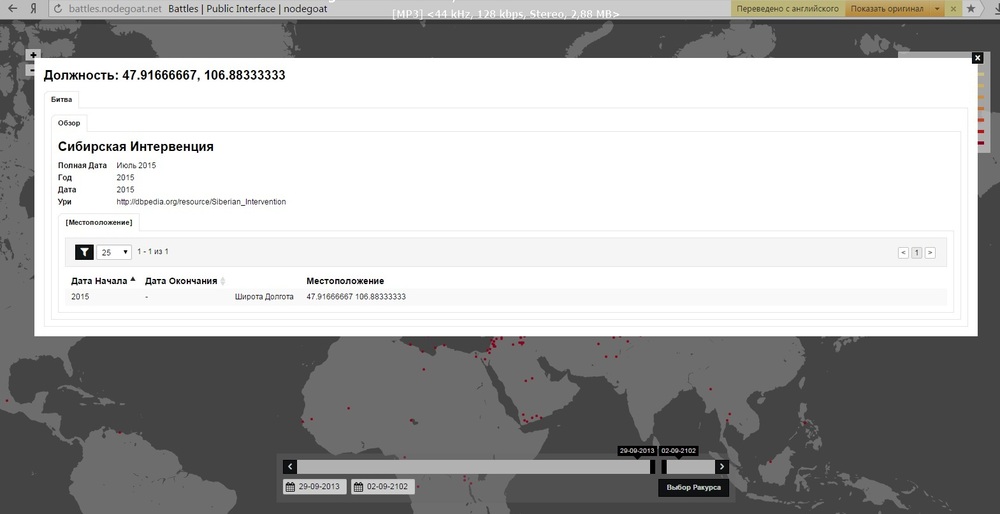Zoom in map with plus button
Viewport: 1000px width, 514px height.
point(33,55)
